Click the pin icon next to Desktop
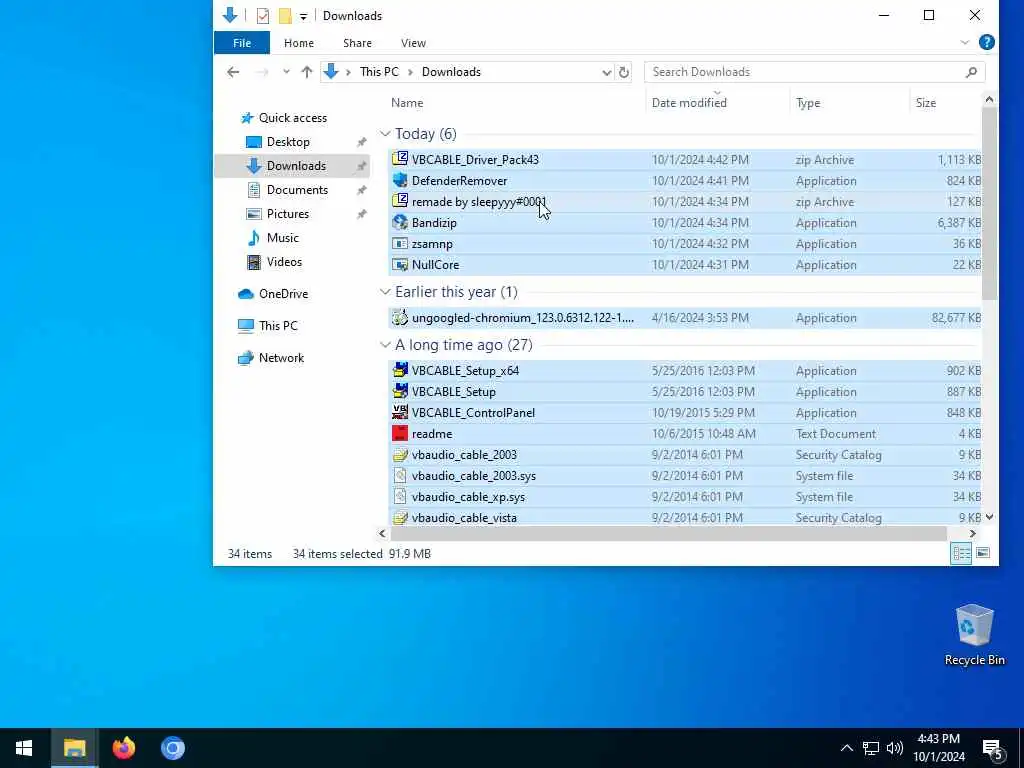 point(361,142)
